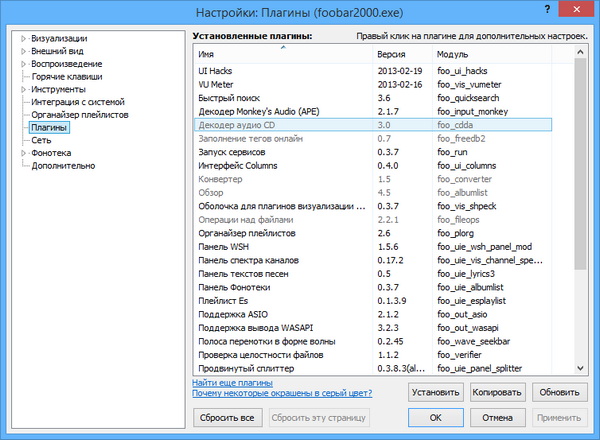Click the Отмена button

point(497,418)
